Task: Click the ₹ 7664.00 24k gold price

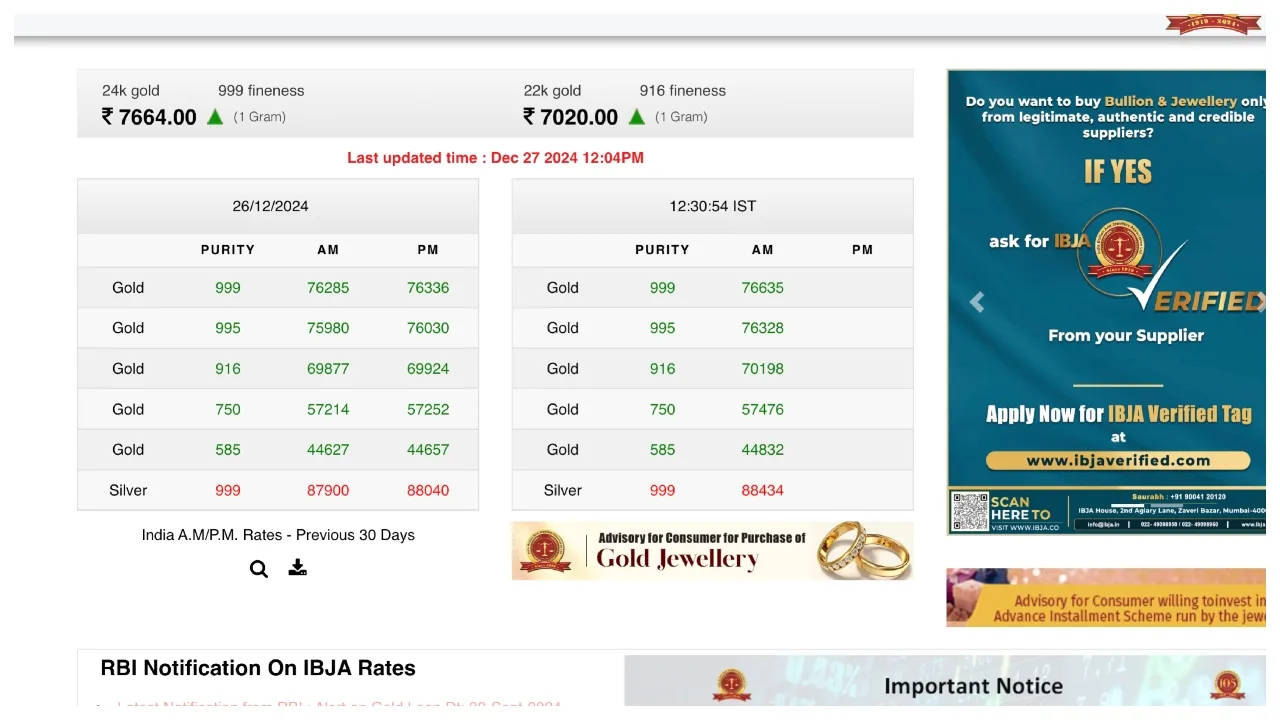Action: pyautogui.click(x=149, y=117)
